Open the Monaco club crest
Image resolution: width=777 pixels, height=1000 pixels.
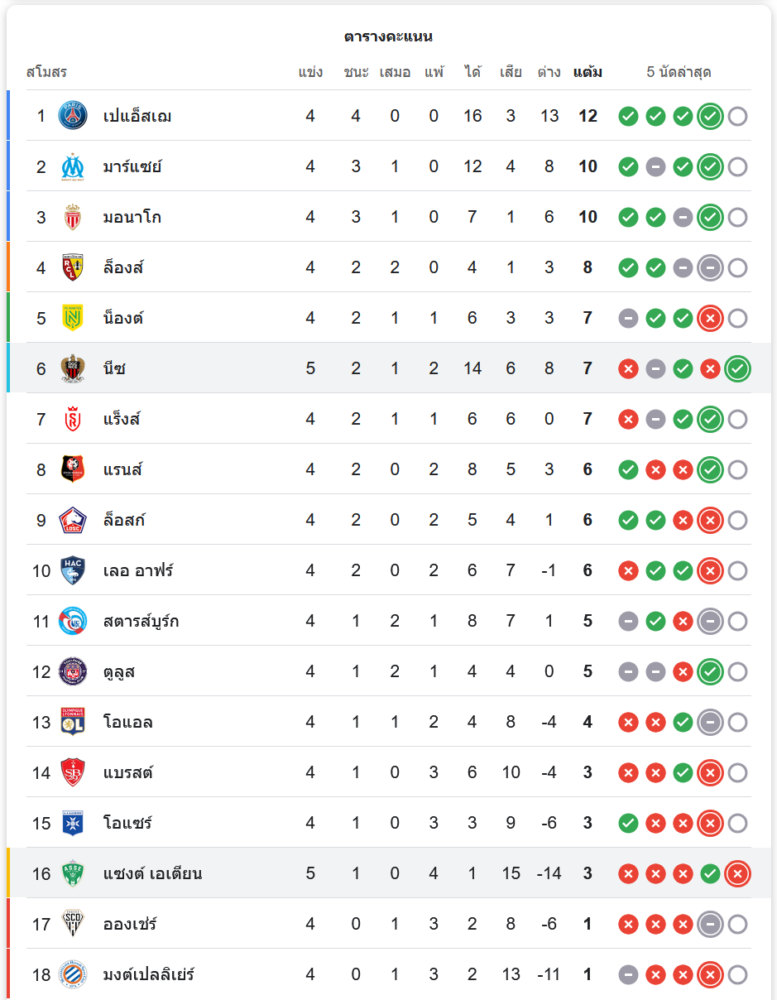point(73,217)
